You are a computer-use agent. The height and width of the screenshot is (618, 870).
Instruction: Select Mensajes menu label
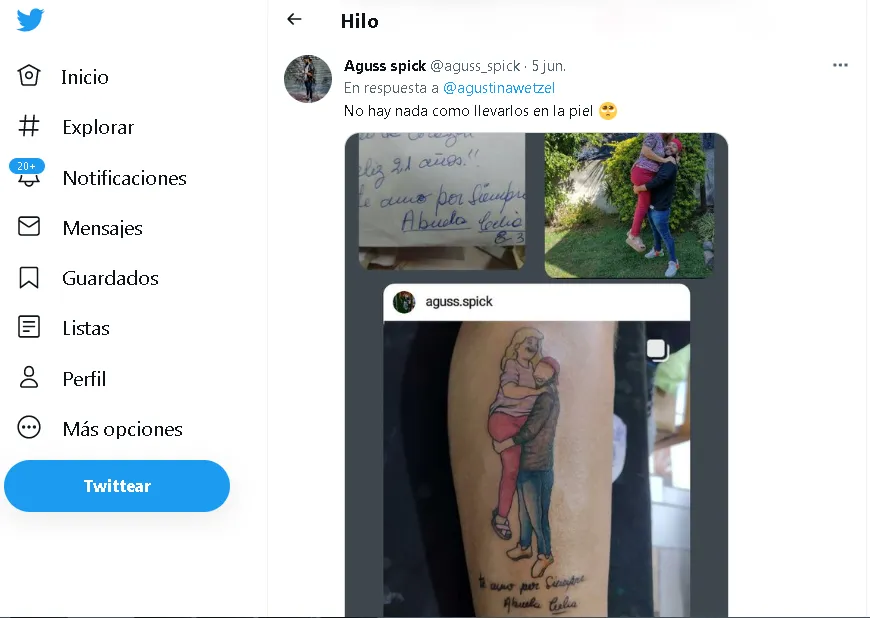tap(102, 228)
